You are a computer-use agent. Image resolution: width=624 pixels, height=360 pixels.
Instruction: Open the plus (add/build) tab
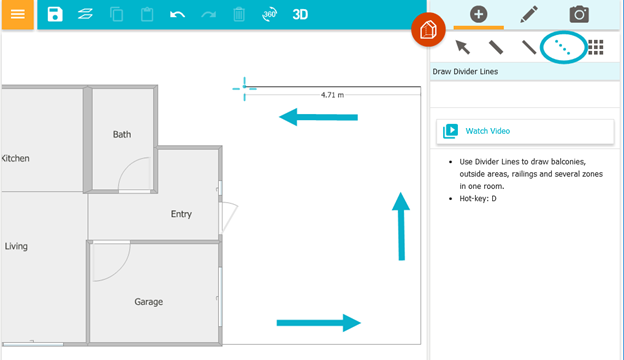point(478,15)
